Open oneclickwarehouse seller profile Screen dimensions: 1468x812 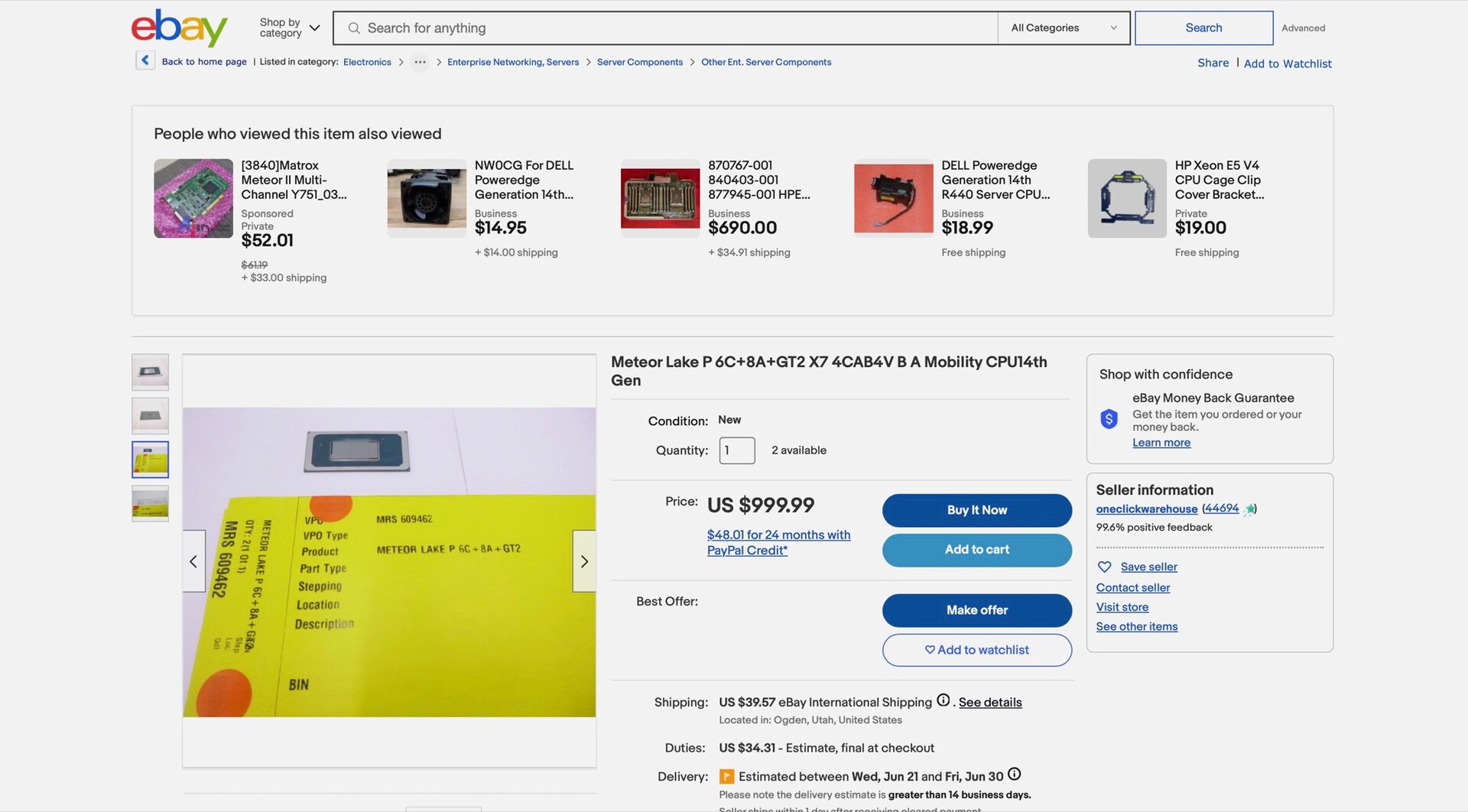click(1147, 509)
